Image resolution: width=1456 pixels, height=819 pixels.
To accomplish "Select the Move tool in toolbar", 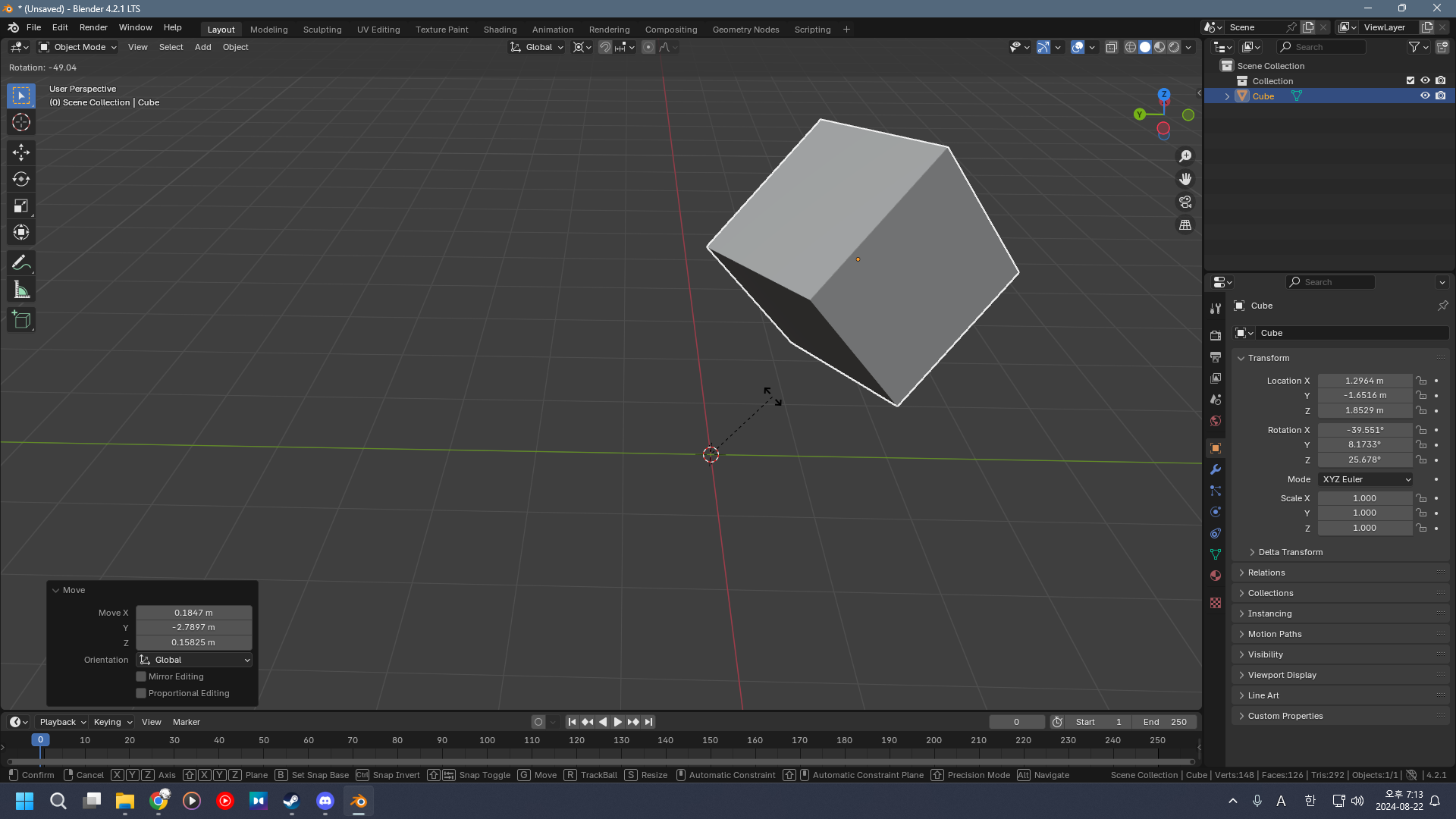I will (x=21, y=152).
